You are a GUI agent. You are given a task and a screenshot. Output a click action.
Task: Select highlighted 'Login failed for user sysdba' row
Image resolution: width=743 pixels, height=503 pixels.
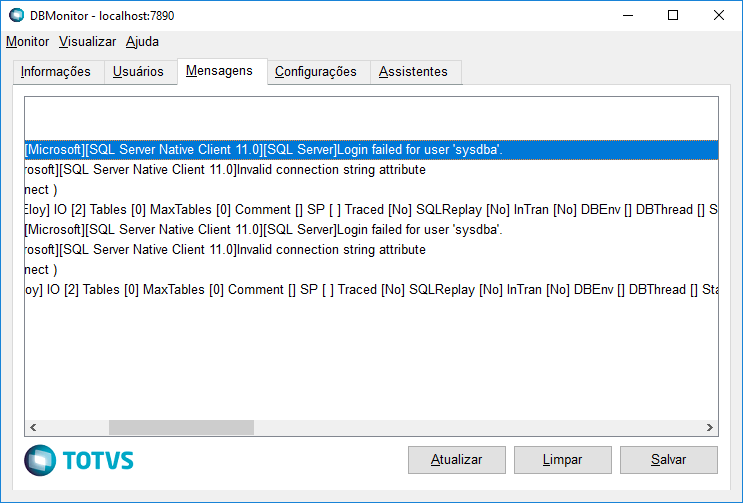[372, 150]
